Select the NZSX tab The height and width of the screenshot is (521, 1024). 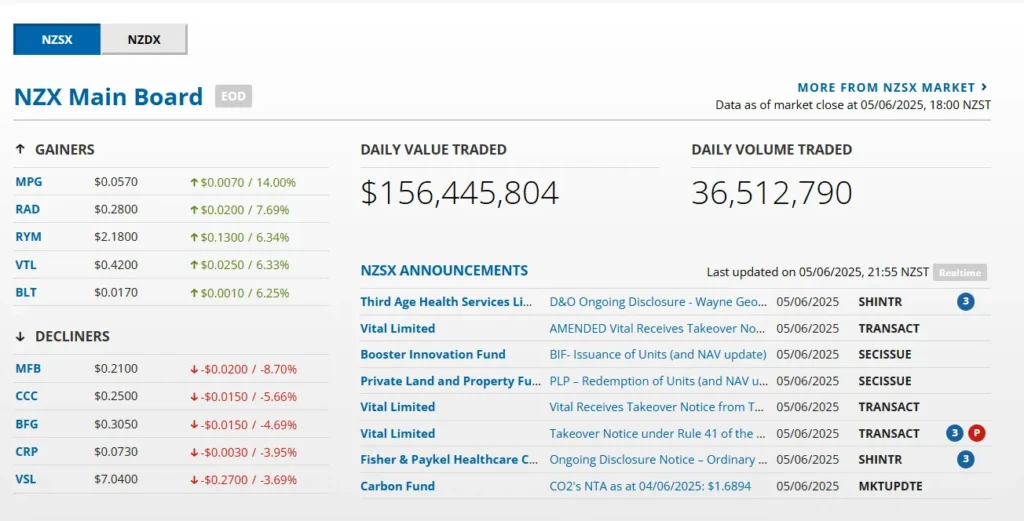pyautogui.click(x=57, y=40)
